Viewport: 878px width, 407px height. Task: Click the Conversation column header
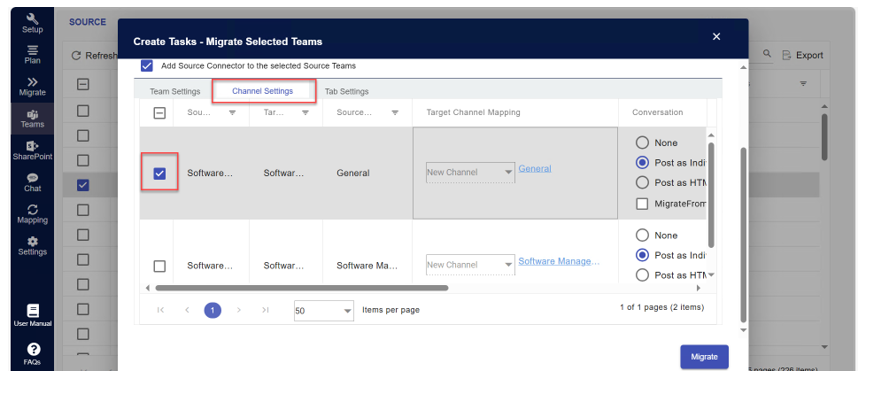pos(657,113)
